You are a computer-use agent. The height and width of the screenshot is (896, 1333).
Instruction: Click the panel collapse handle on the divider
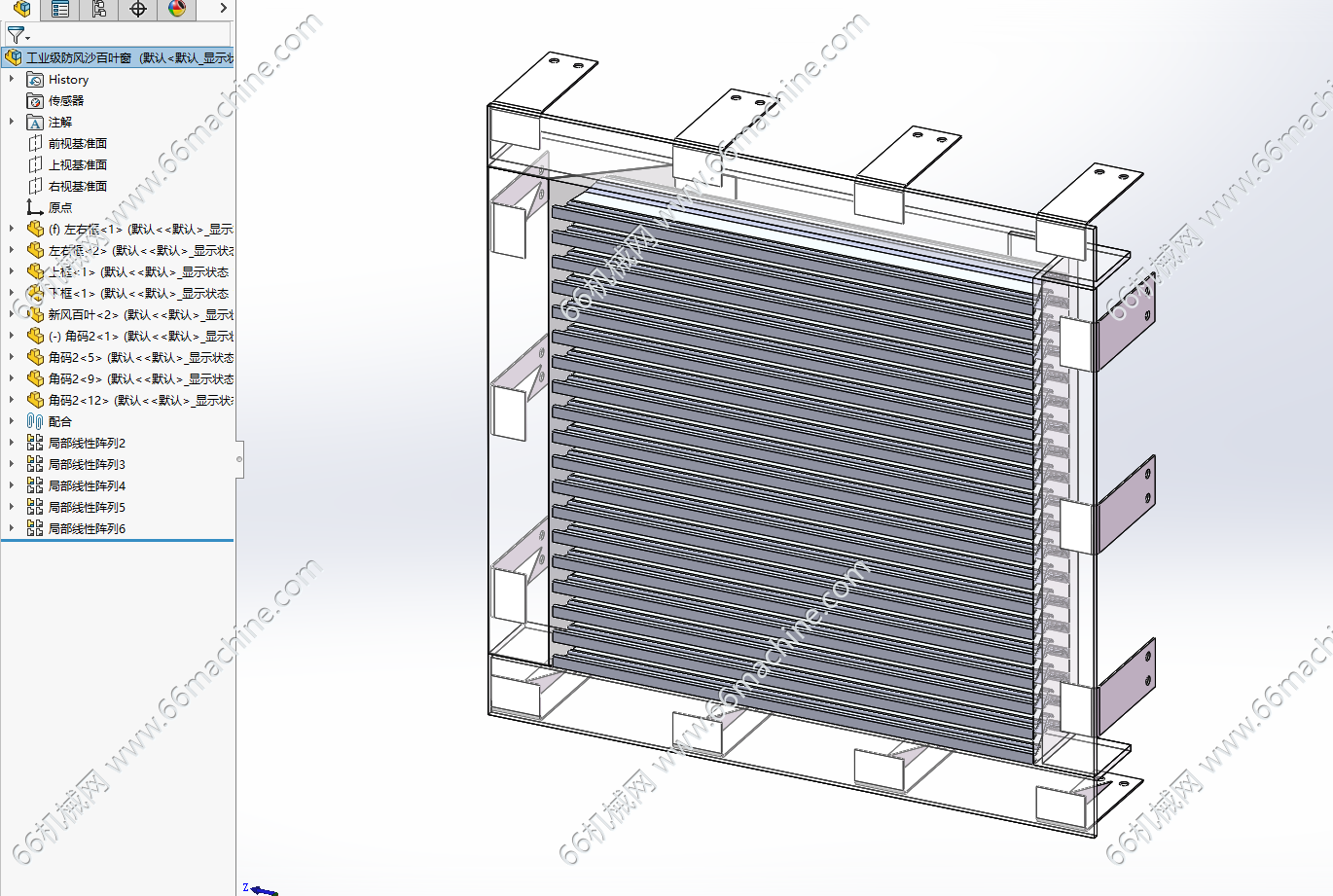click(x=239, y=459)
